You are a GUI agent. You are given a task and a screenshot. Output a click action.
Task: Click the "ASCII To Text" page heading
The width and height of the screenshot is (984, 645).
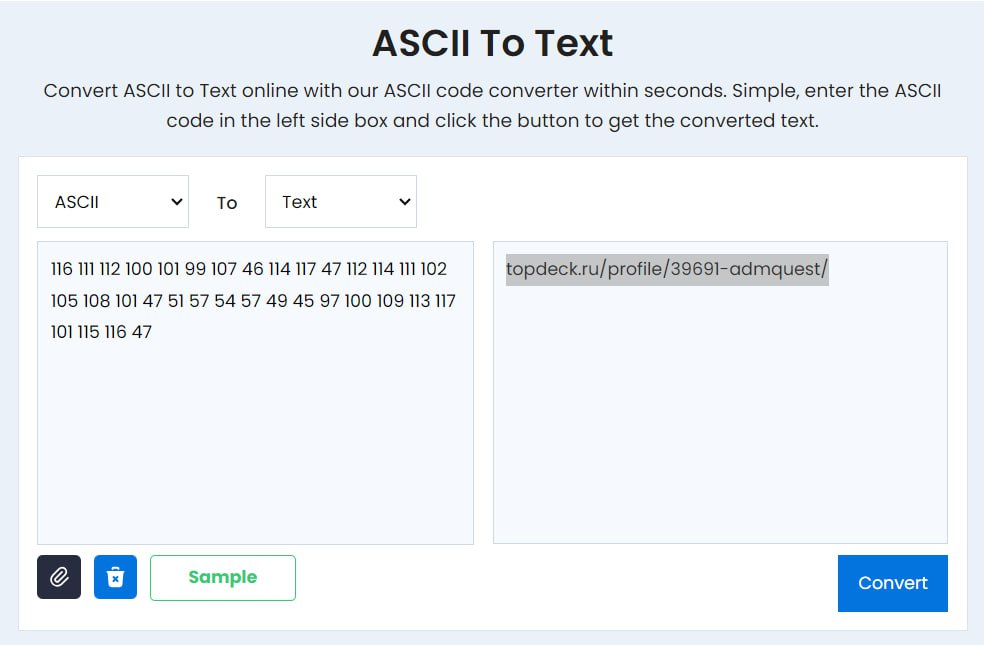coord(492,44)
